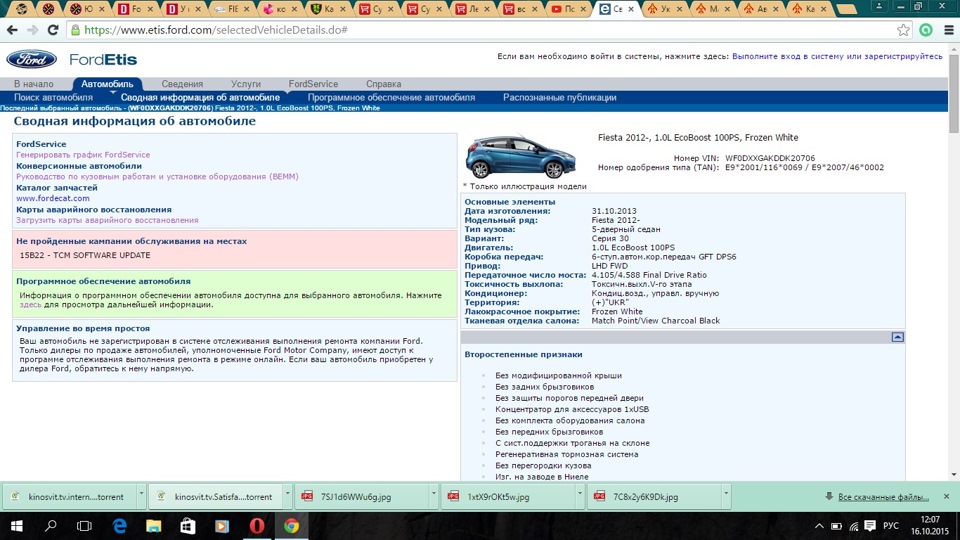This screenshot has height=540, width=960.
Task: Click the Chrome taskbar icon
Action: (291, 526)
